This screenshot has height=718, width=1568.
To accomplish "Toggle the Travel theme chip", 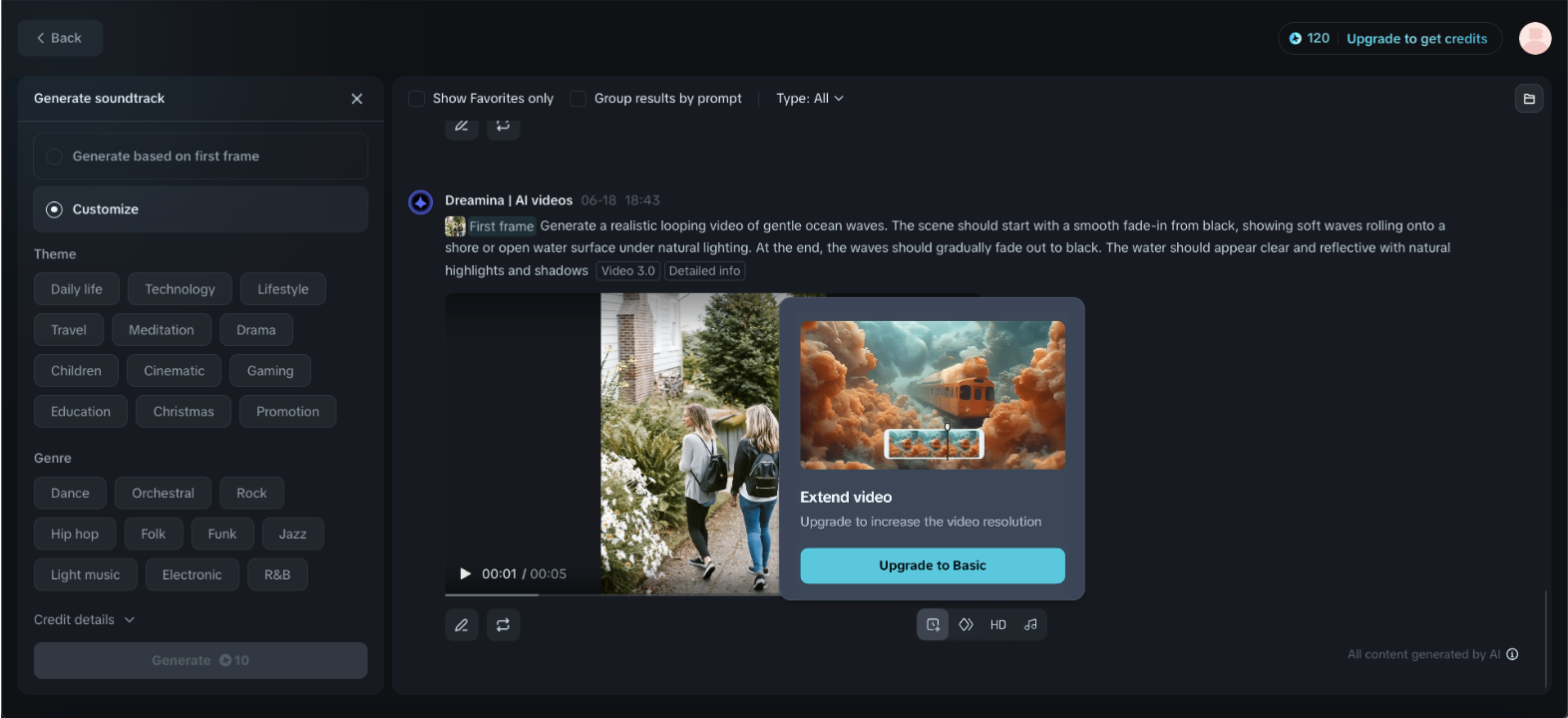I will 69,330.
